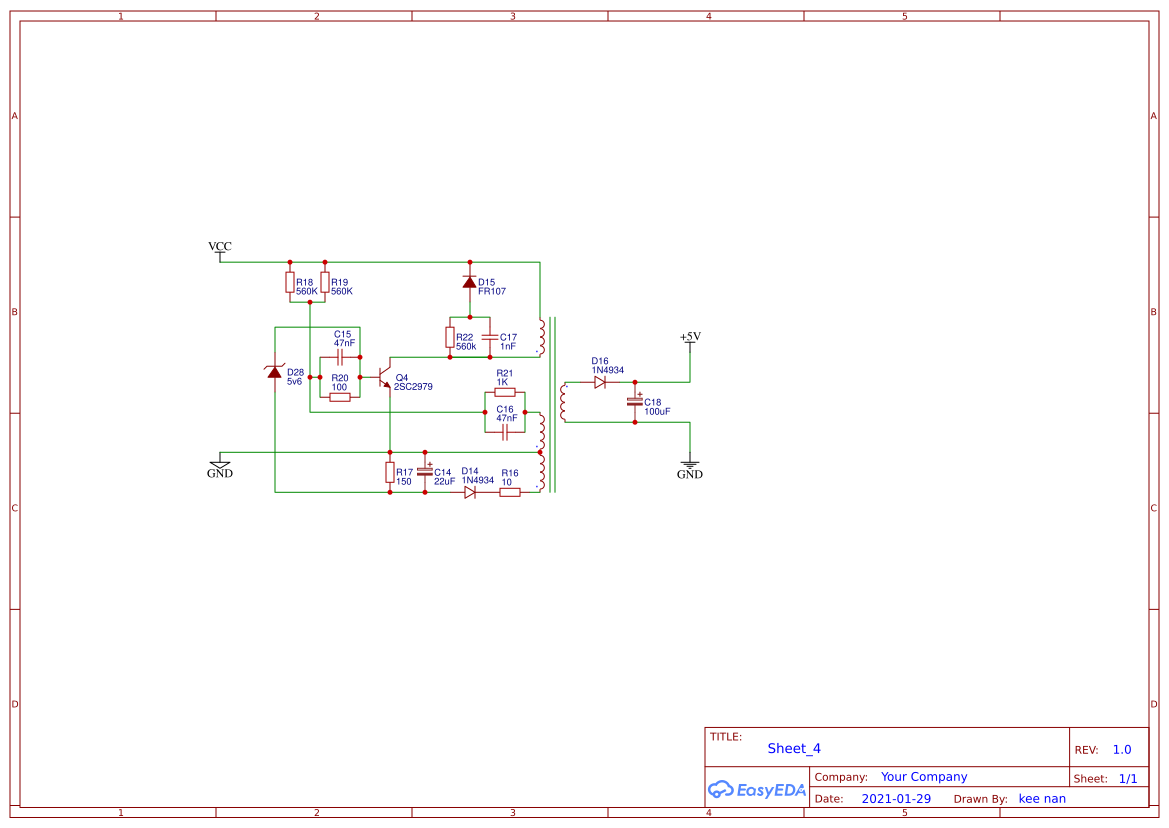Click the VCC net label
The height and width of the screenshot is (828, 1169).
[x=219, y=246]
